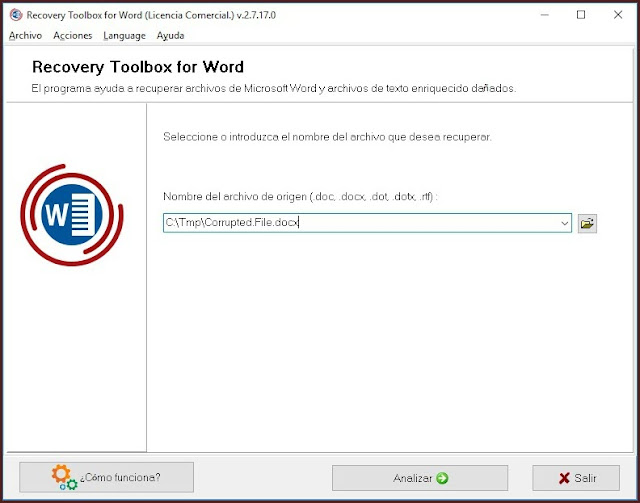Click the app icon in the title bar
This screenshot has height=503, width=640.
tap(16, 15)
